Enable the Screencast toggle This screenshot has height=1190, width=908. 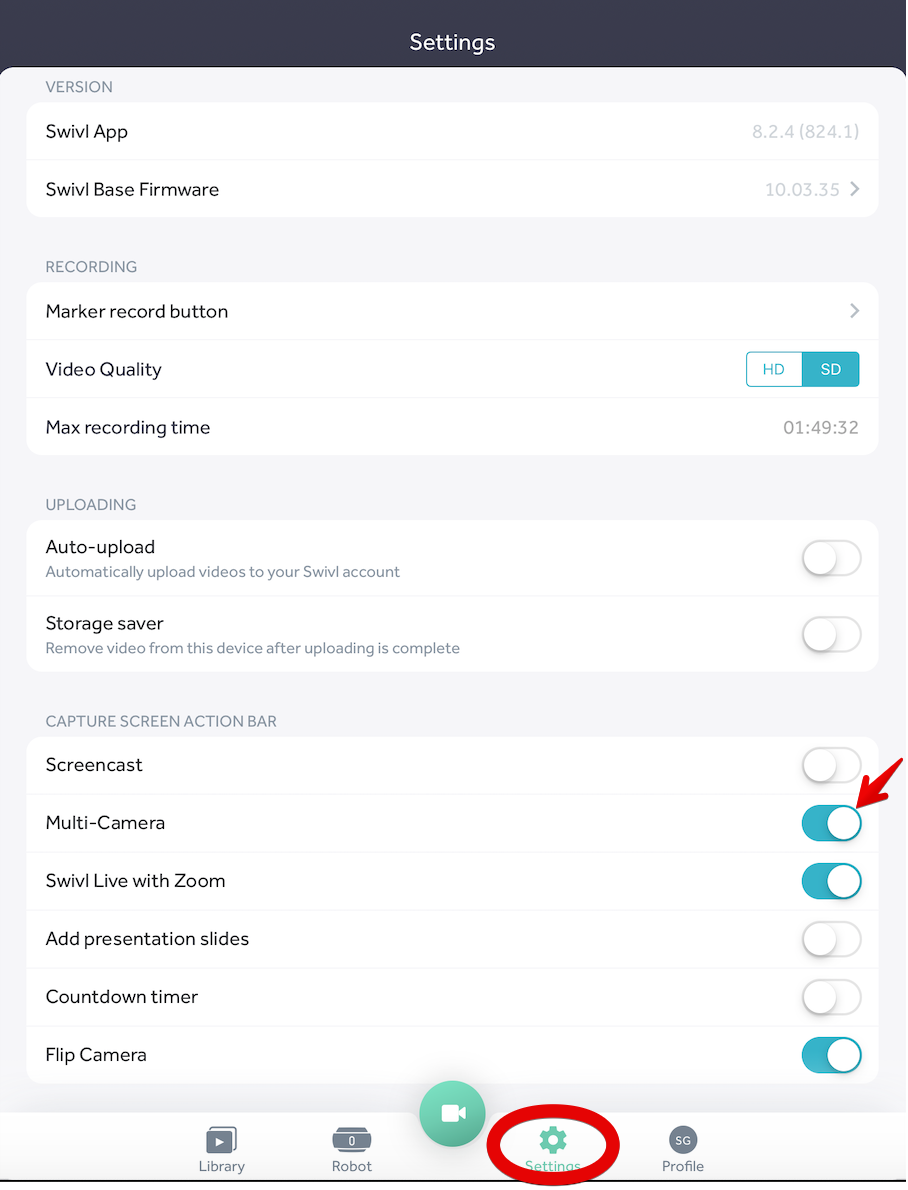(831, 765)
